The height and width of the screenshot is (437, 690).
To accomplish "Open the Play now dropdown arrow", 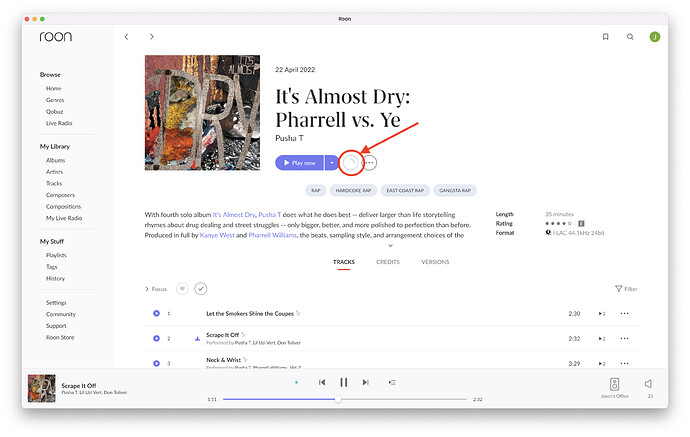I will click(x=331, y=163).
